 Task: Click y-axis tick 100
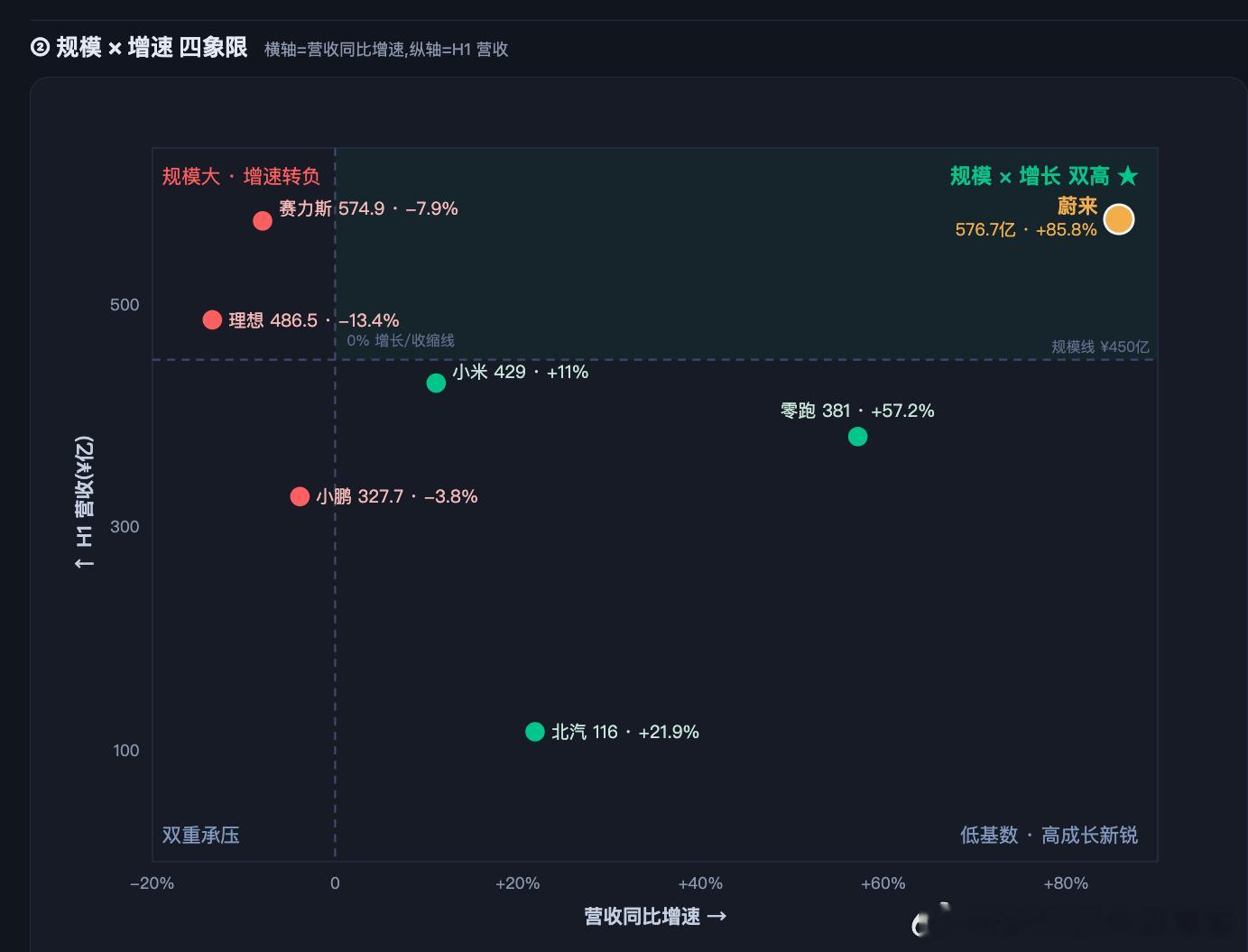point(126,751)
